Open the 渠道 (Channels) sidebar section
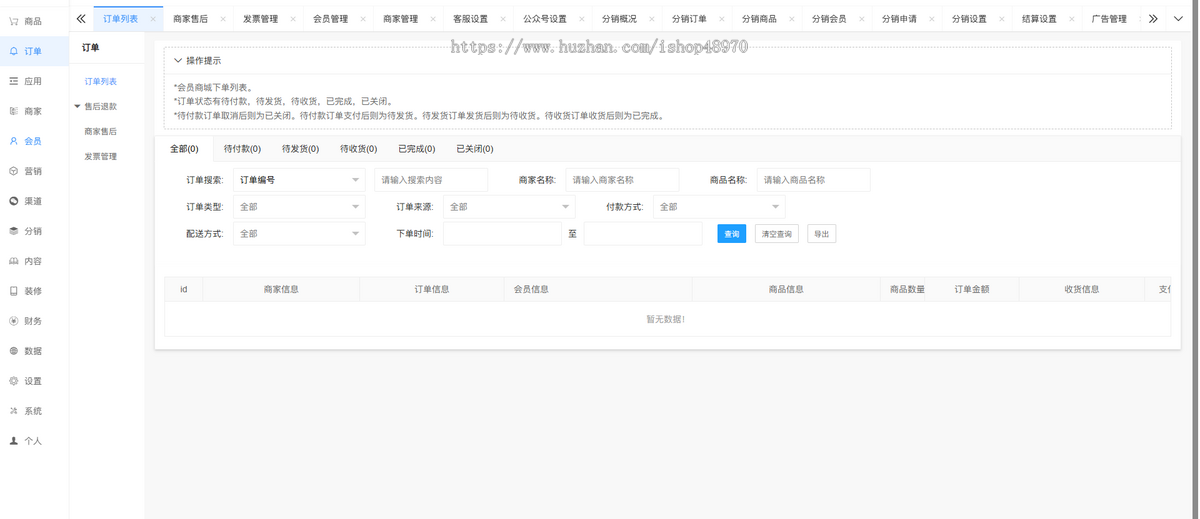Screen dimensions: 1200x519 [33, 201]
